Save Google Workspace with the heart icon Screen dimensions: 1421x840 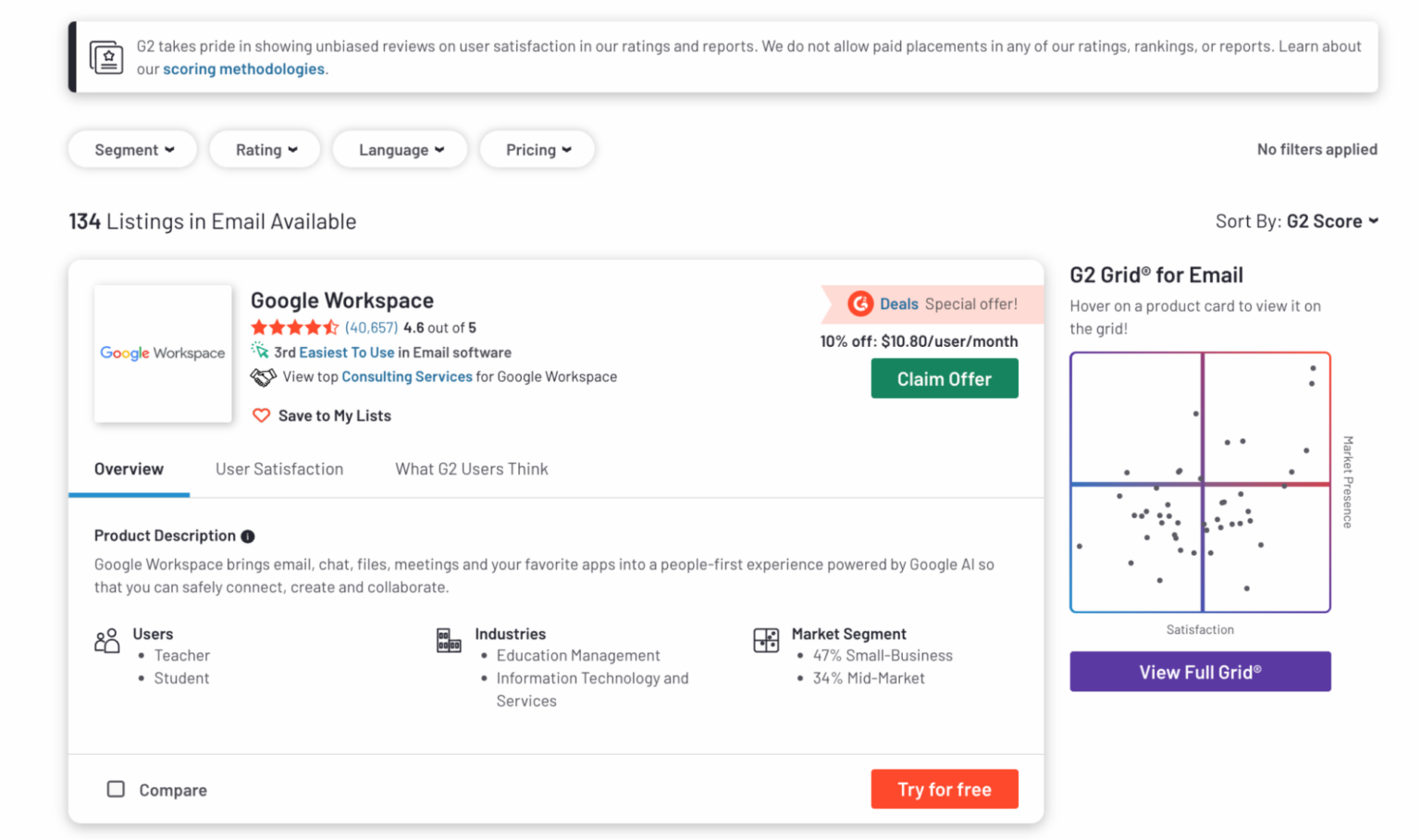(x=262, y=415)
